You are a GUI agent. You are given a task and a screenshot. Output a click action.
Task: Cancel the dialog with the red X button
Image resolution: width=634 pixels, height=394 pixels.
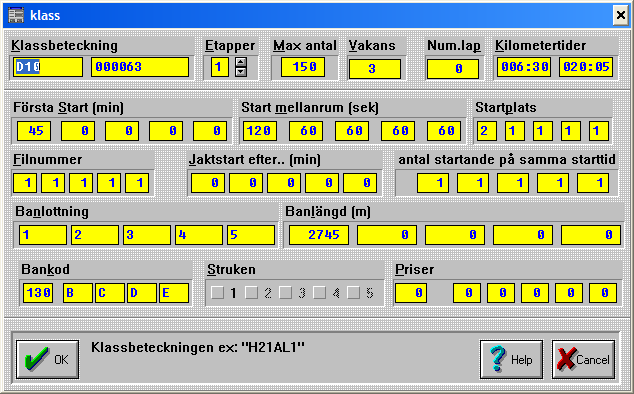[x=583, y=360]
